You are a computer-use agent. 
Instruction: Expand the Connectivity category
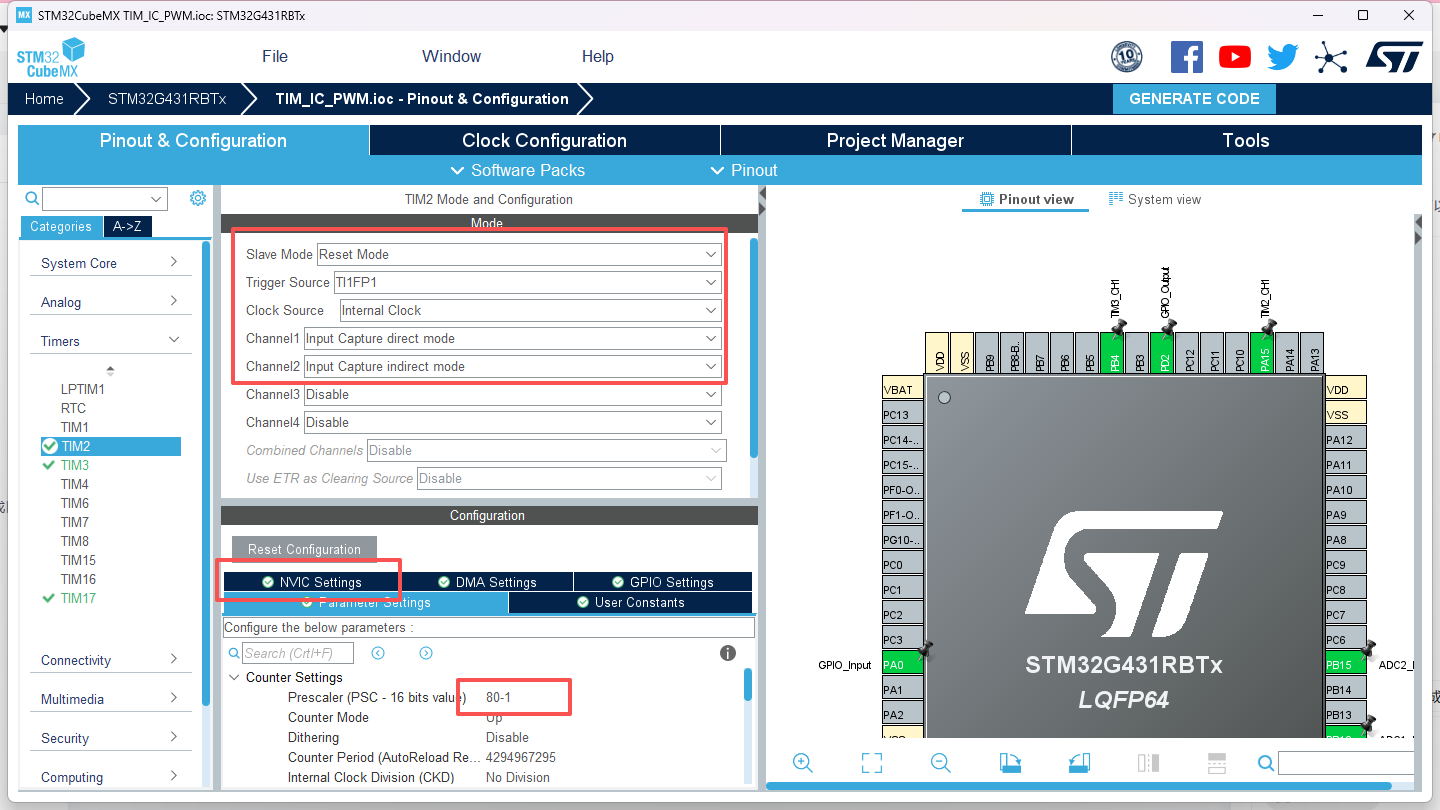(x=110, y=660)
